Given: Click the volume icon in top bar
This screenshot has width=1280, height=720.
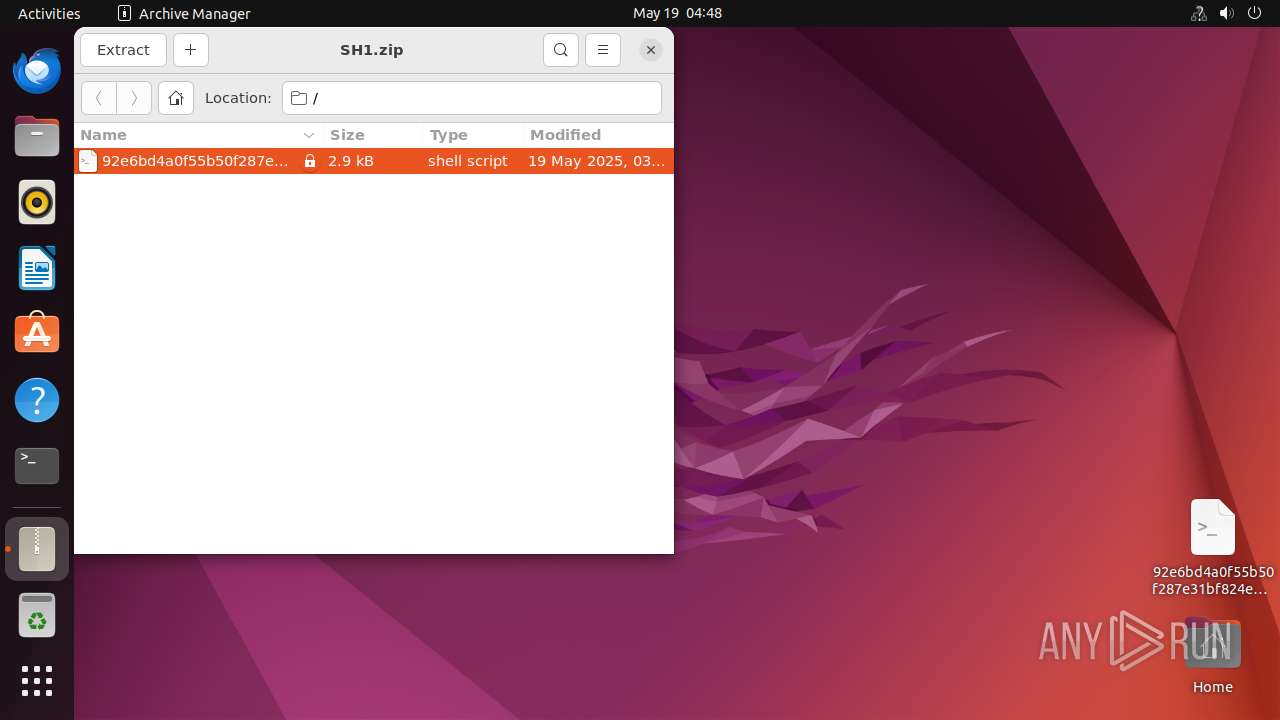Looking at the screenshot, I should (1227, 13).
